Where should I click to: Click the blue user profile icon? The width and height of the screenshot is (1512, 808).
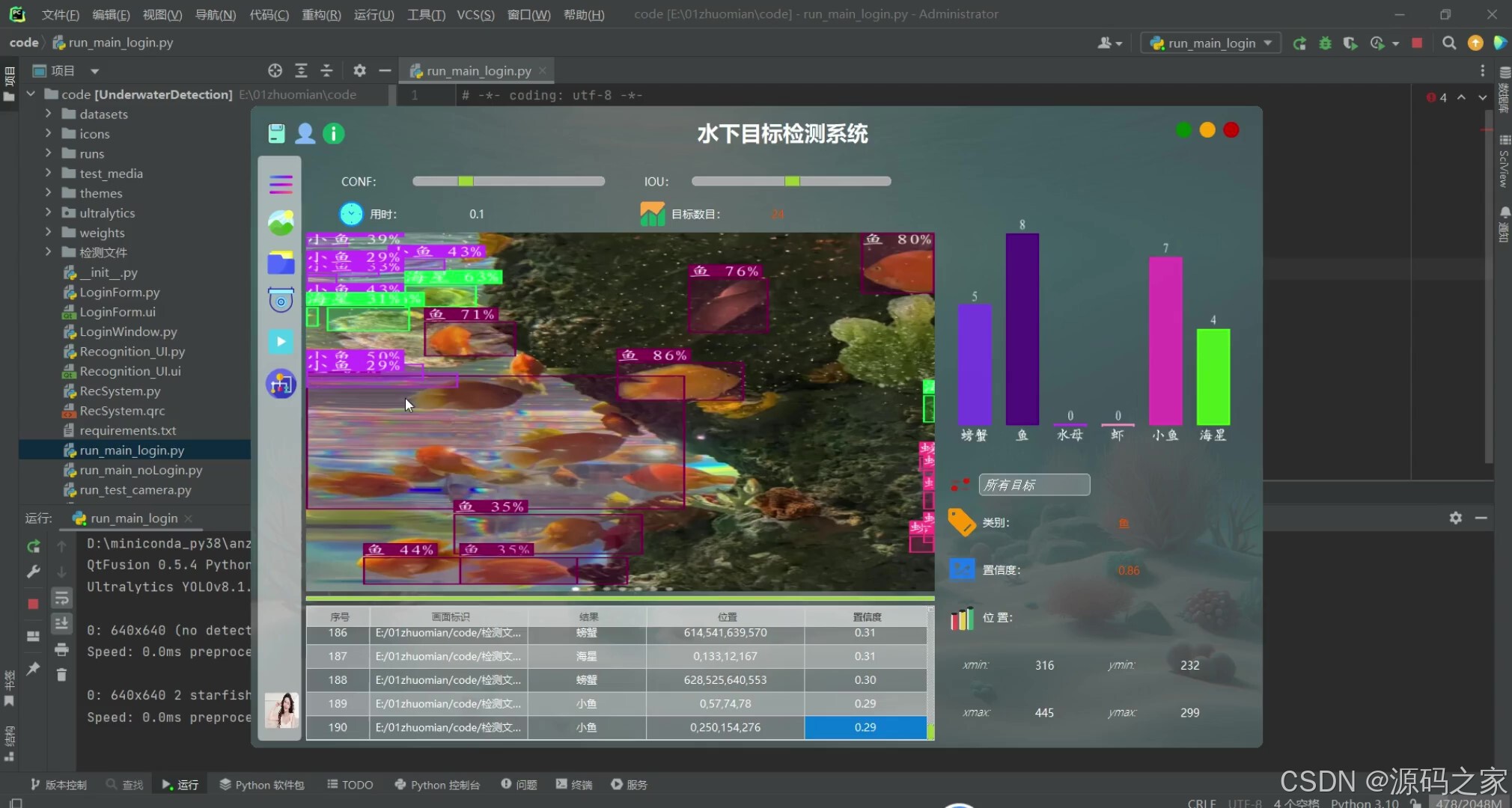[305, 133]
